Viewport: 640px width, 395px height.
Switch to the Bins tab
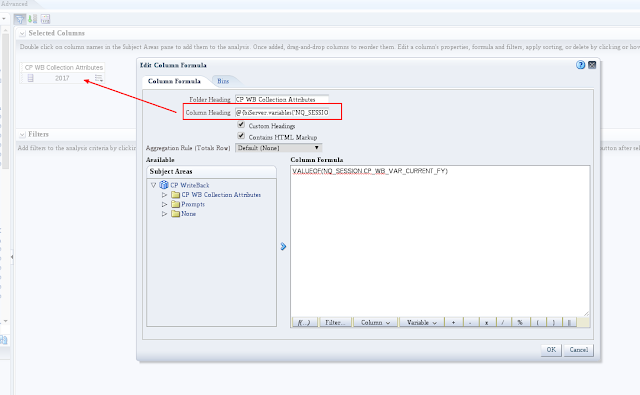pos(223,81)
